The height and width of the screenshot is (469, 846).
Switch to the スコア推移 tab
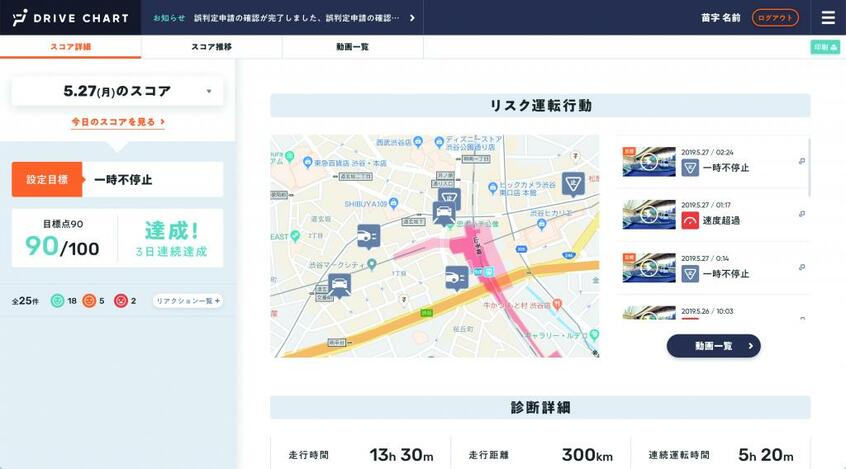[212, 46]
